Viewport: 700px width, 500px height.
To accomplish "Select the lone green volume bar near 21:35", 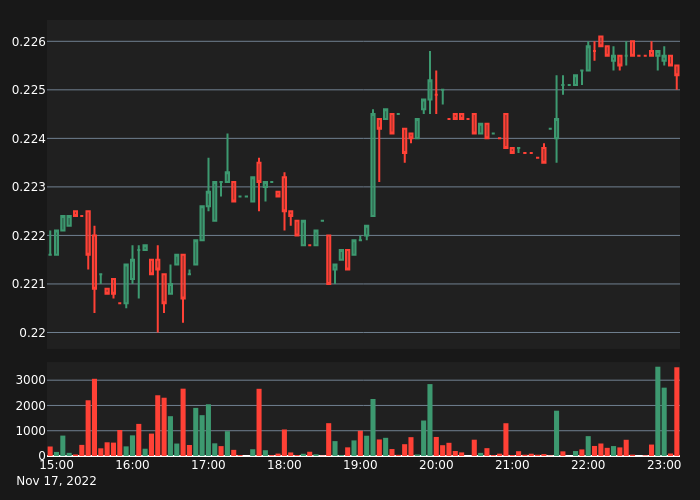I will [x=556, y=433].
